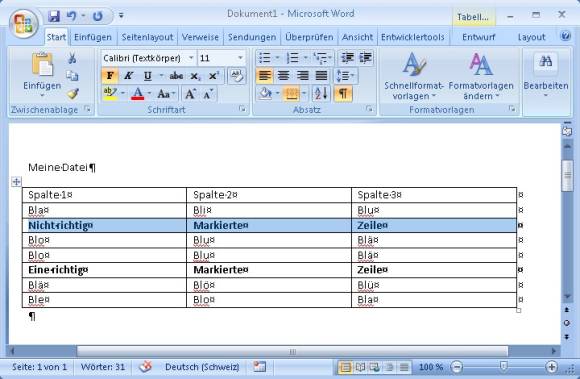Toggle subscript formatting
The image size is (580, 379).
195,76
